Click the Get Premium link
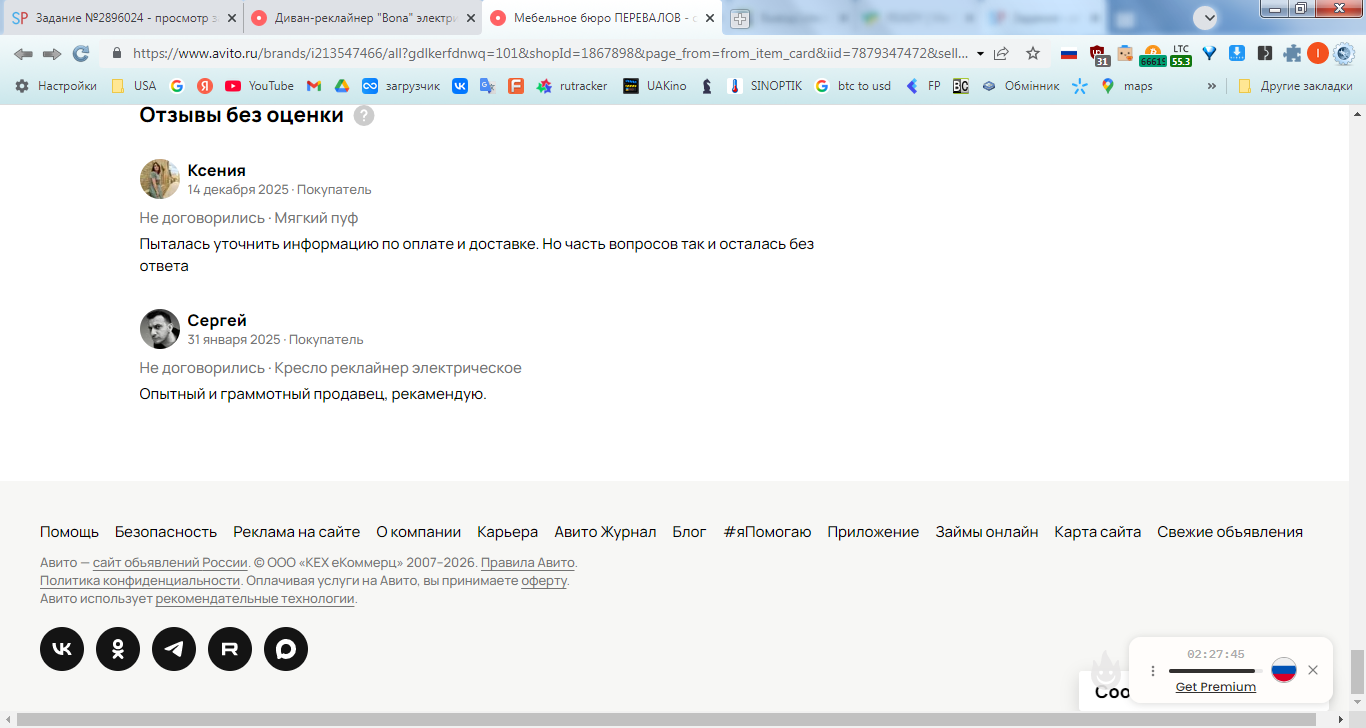Image resolution: width=1366 pixels, height=728 pixels. [1215, 687]
